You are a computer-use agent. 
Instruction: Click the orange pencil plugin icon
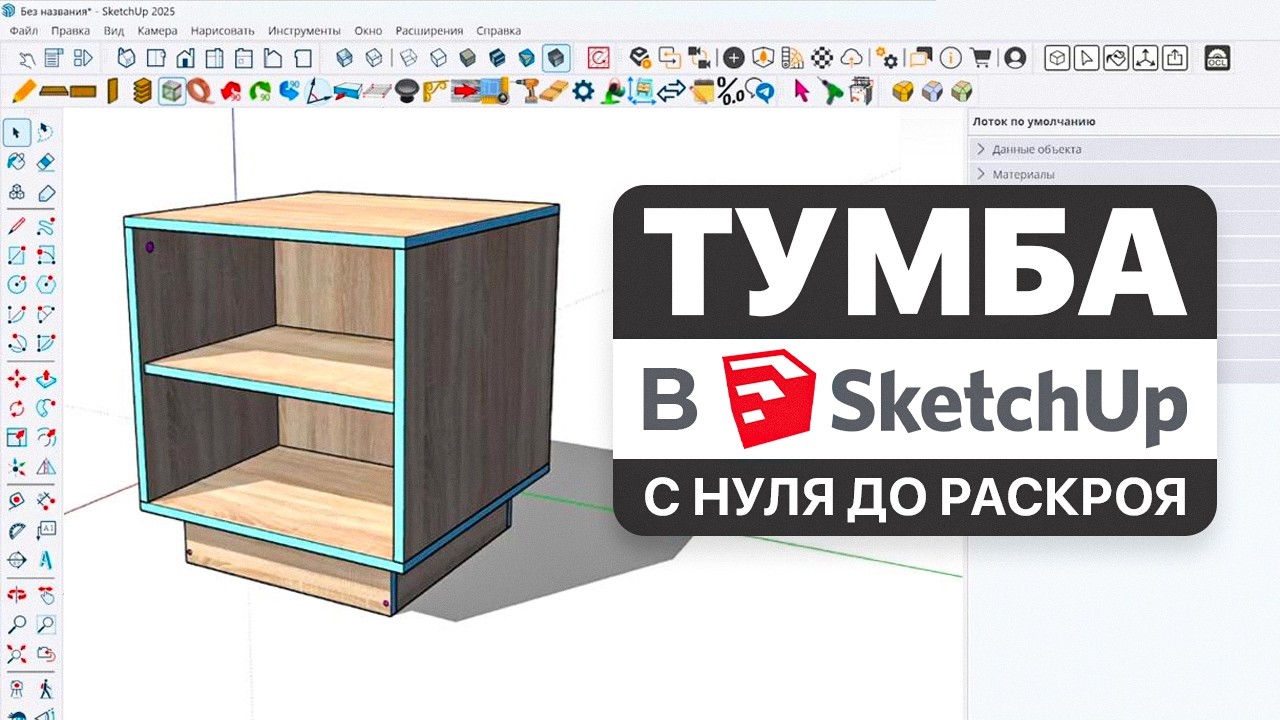point(24,91)
